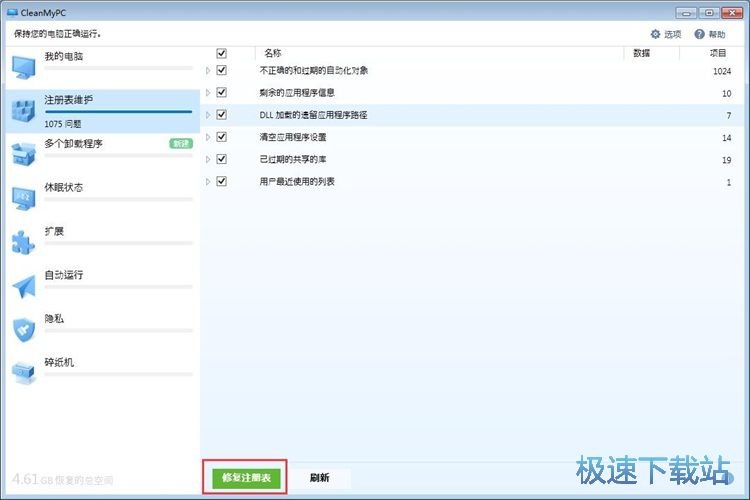Screen dimensions: 750x500
Task: Expand the 清空应用程序设置 row
Action: (208, 137)
